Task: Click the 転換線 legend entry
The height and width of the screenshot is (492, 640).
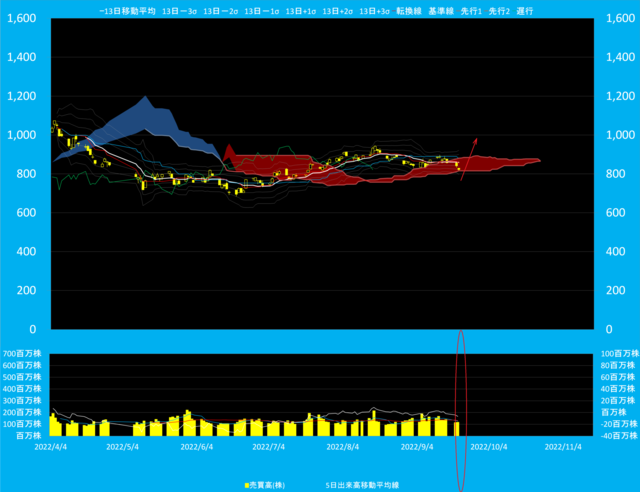Action: (x=409, y=11)
